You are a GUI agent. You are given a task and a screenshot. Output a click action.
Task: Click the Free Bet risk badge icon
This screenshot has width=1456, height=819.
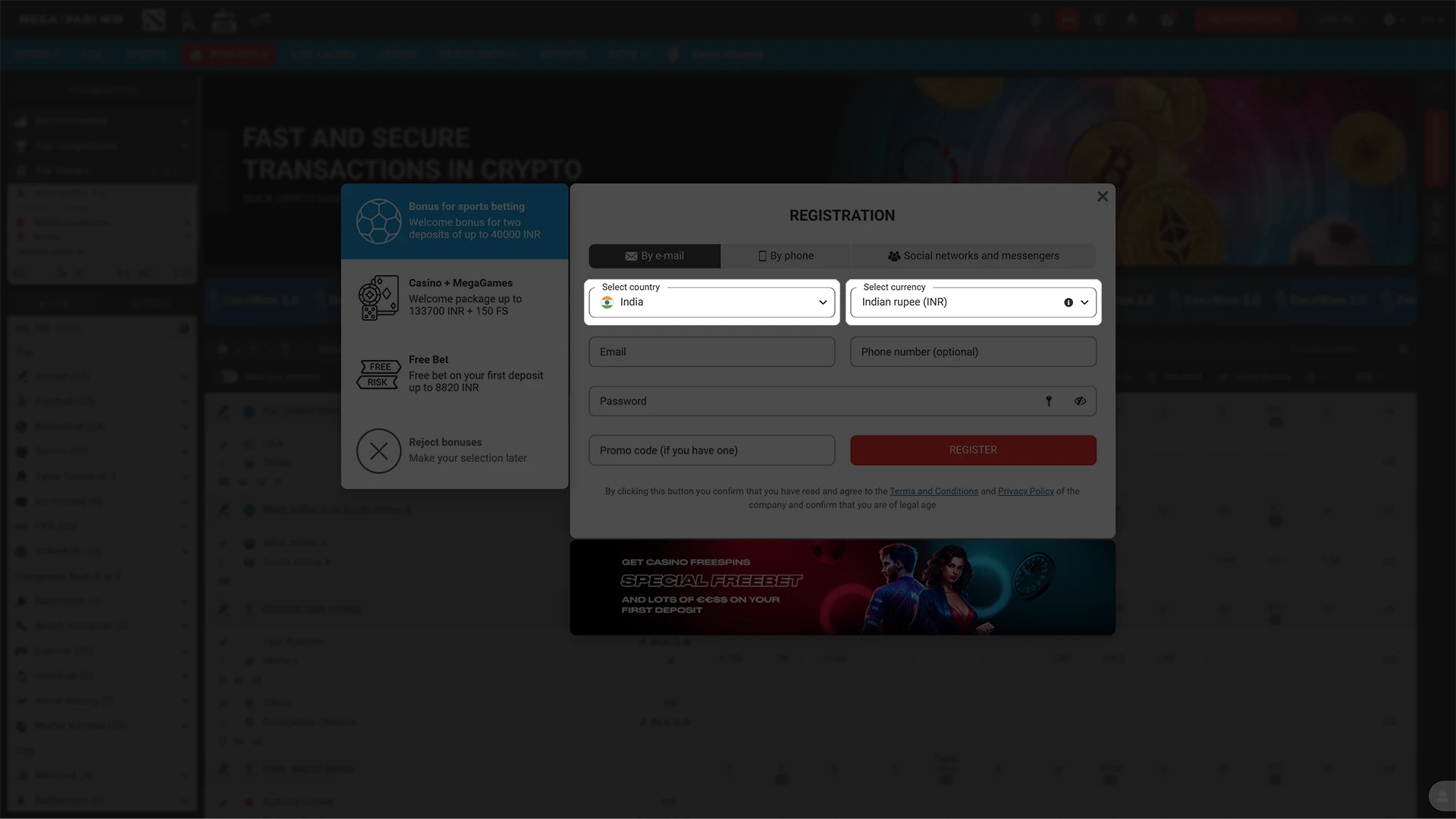pos(379,373)
